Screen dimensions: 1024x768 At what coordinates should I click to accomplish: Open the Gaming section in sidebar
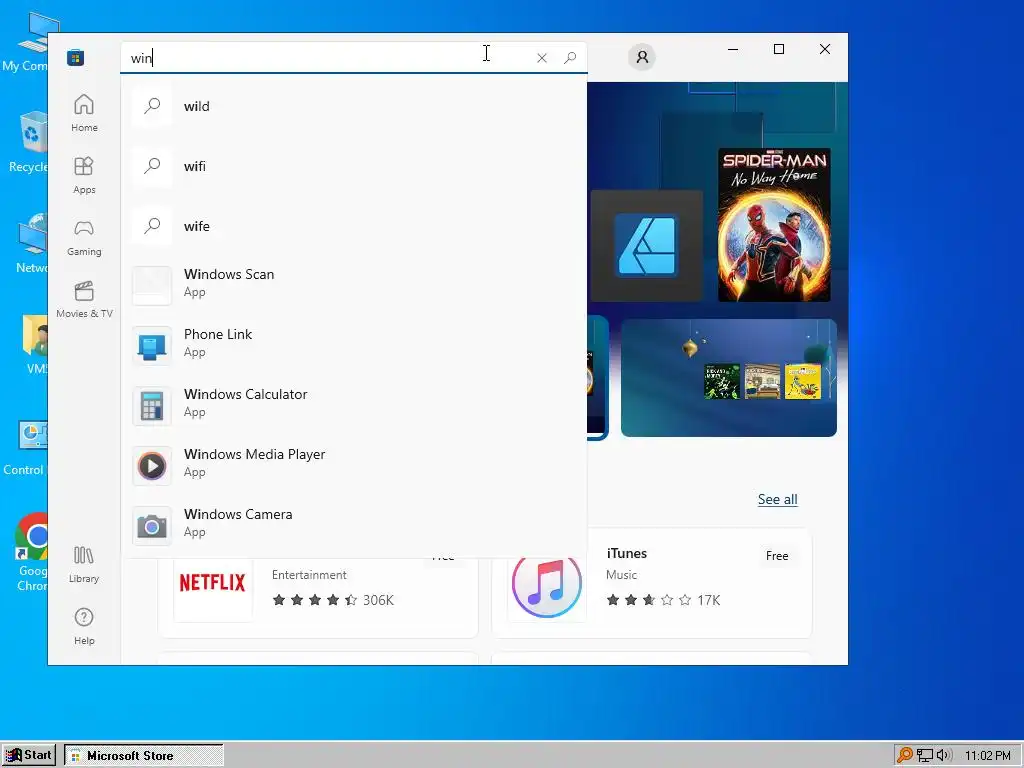(84, 237)
